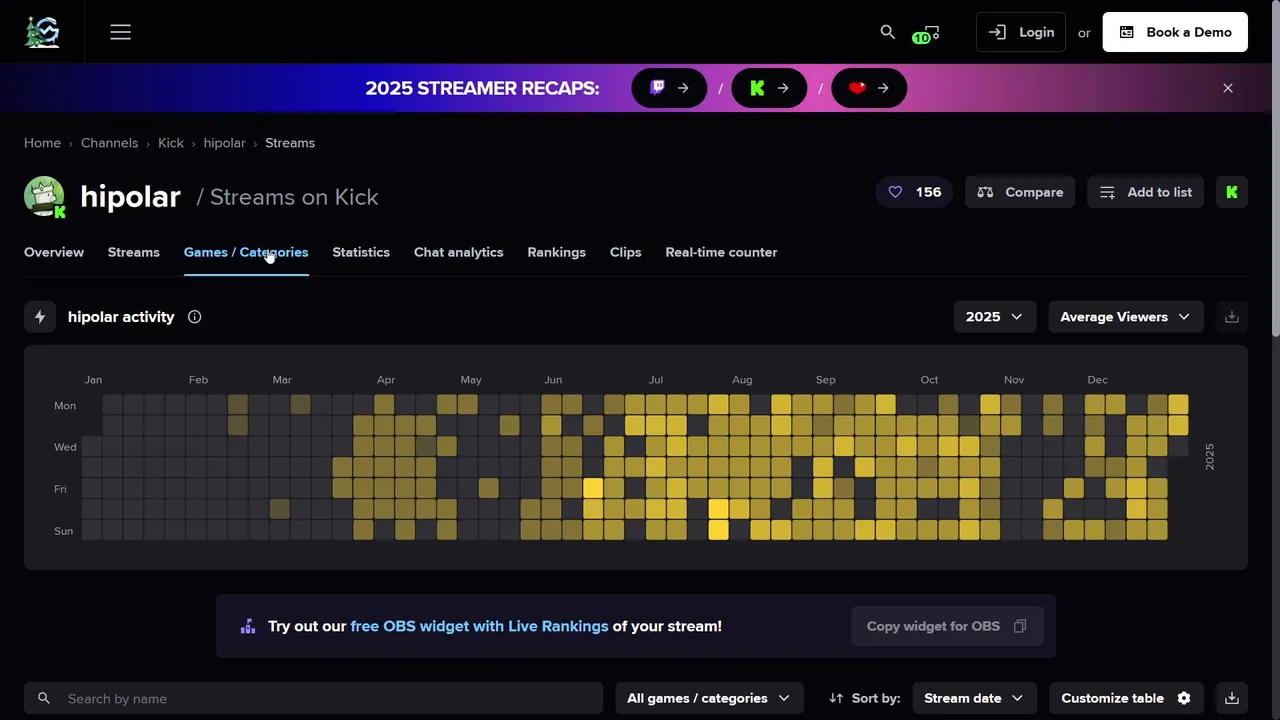
Task: Open the hamburger navigation menu
Action: (x=121, y=32)
